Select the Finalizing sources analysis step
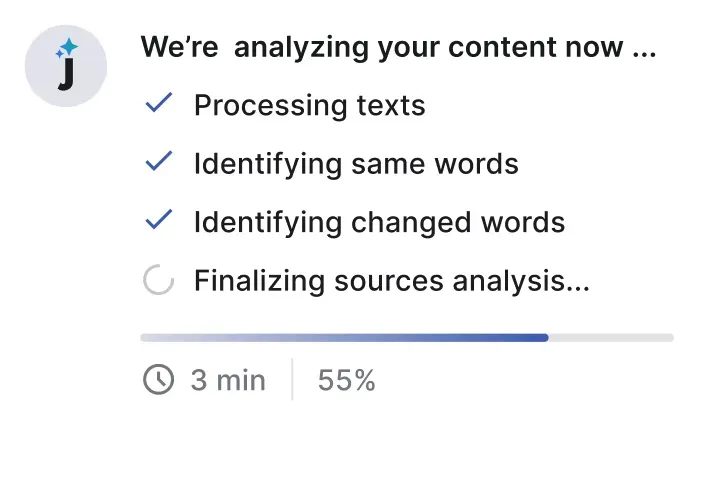716x488 pixels. 392,280
